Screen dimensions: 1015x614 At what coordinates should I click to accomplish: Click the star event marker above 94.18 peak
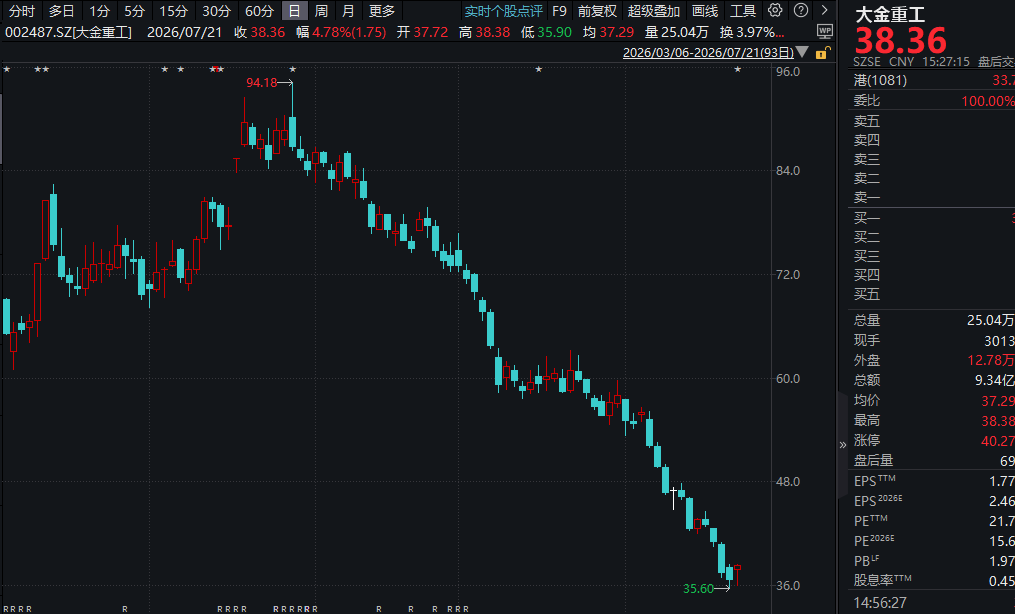pyautogui.click(x=293, y=69)
